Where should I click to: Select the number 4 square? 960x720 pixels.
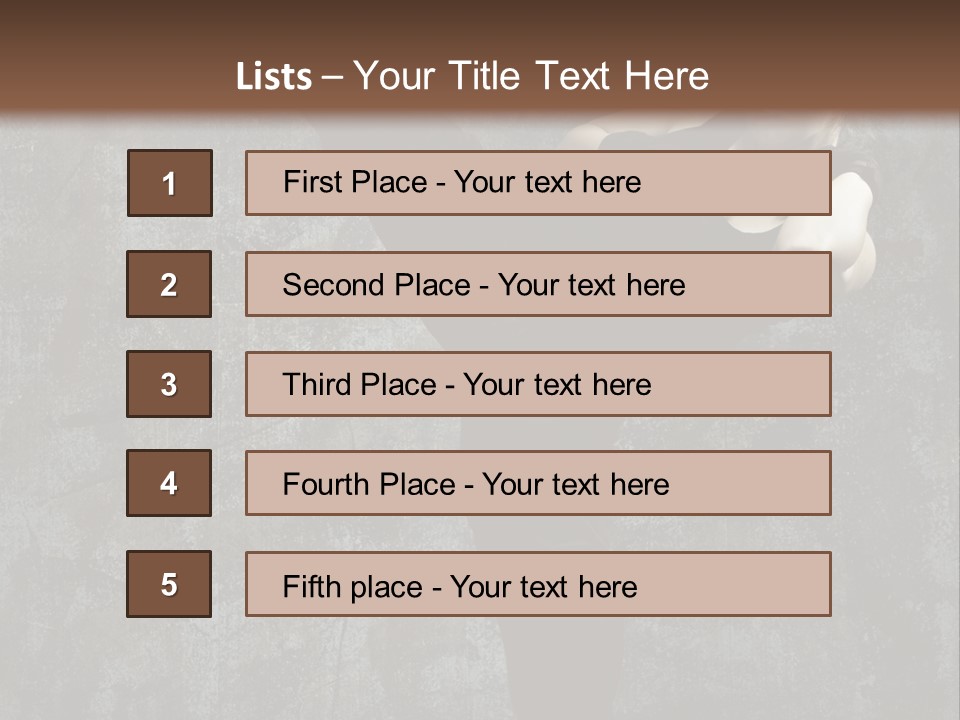(x=169, y=483)
